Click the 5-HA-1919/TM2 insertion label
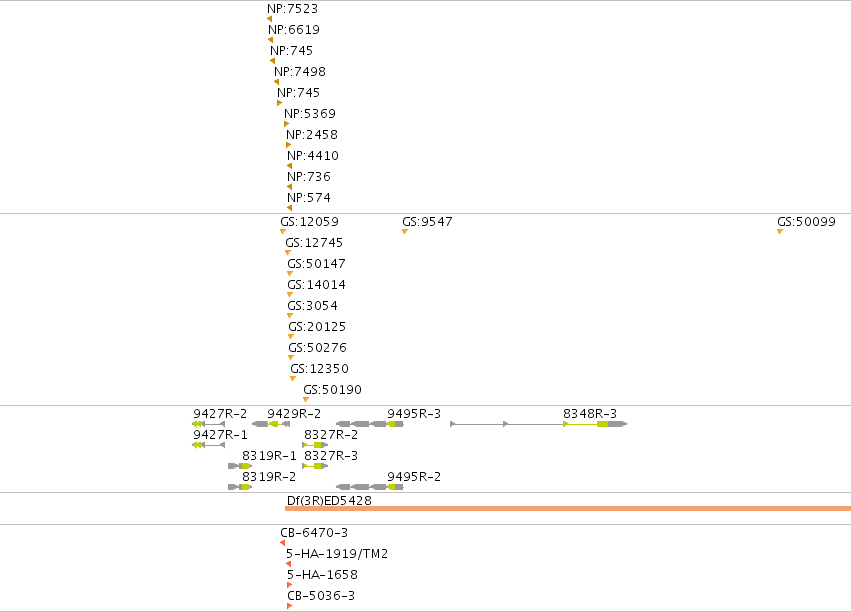The width and height of the screenshot is (851, 612). [337, 554]
